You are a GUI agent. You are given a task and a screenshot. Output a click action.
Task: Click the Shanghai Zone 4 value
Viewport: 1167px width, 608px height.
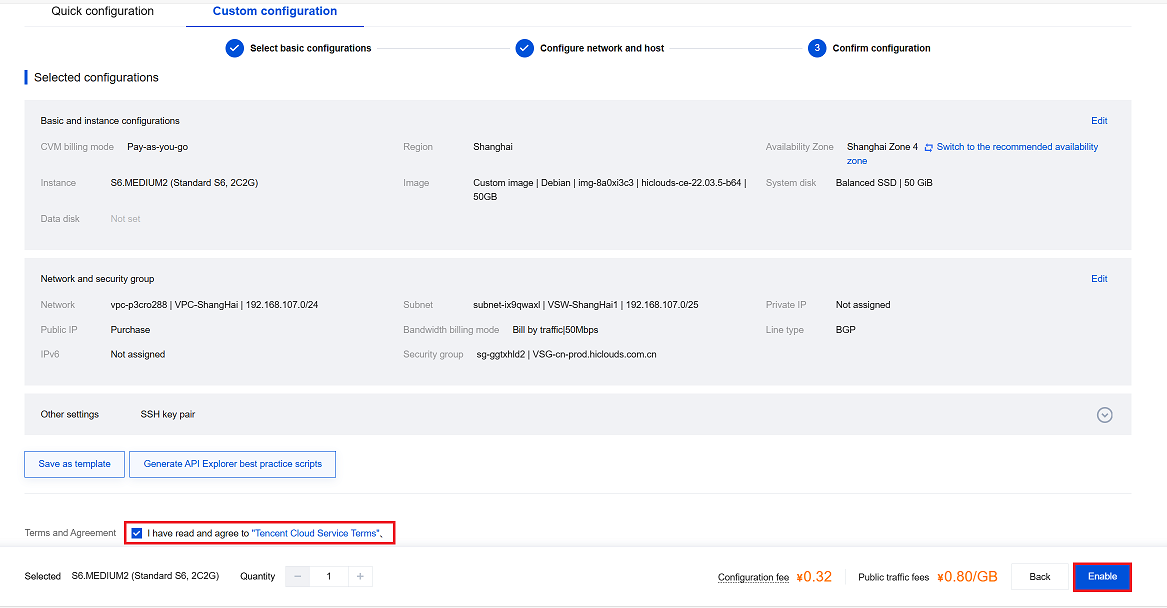(x=882, y=147)
